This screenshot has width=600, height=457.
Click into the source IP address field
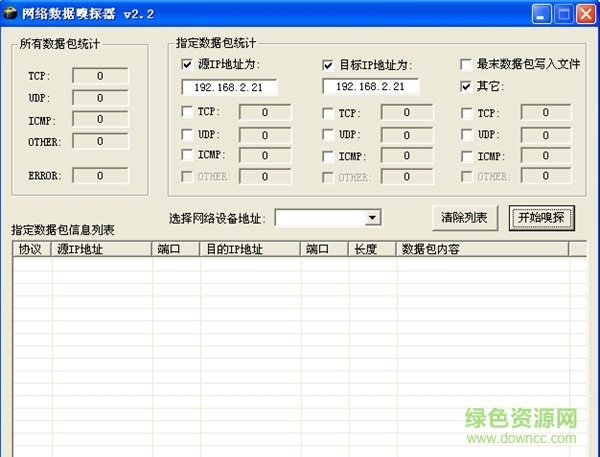coord(229,87)
